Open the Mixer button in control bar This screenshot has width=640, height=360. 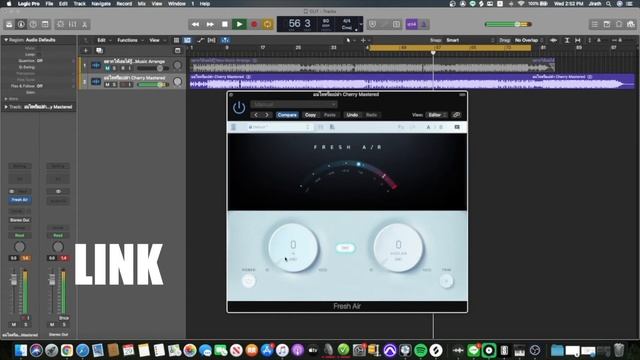73,24
